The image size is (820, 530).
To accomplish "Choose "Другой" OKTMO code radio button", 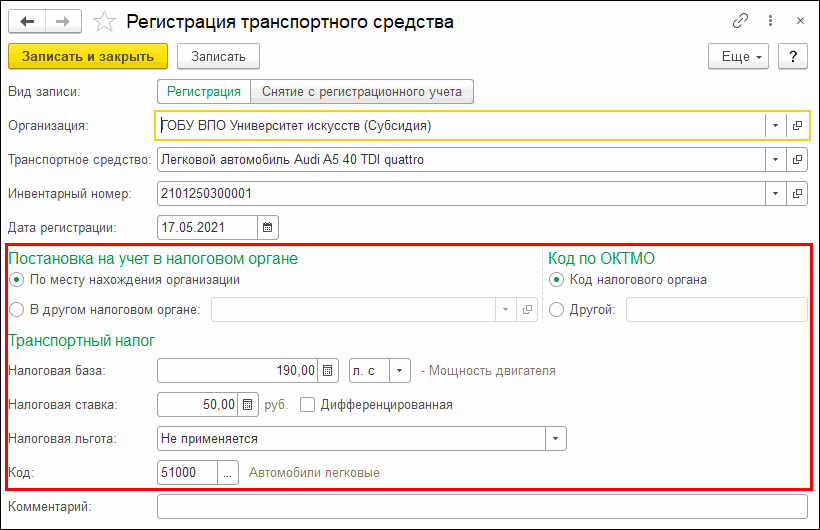I will click(x=557, y=310).
